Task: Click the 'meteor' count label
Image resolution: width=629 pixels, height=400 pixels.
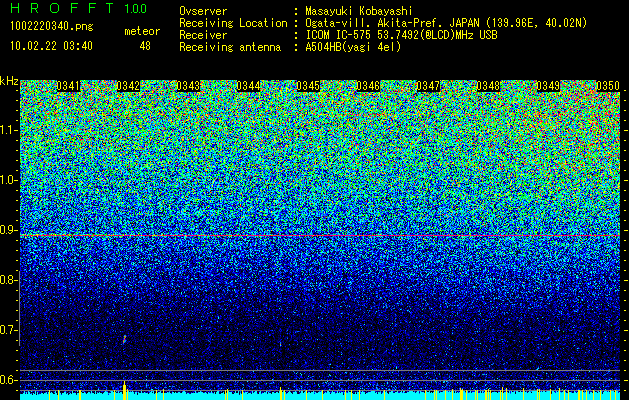Action: coord(142,31)
